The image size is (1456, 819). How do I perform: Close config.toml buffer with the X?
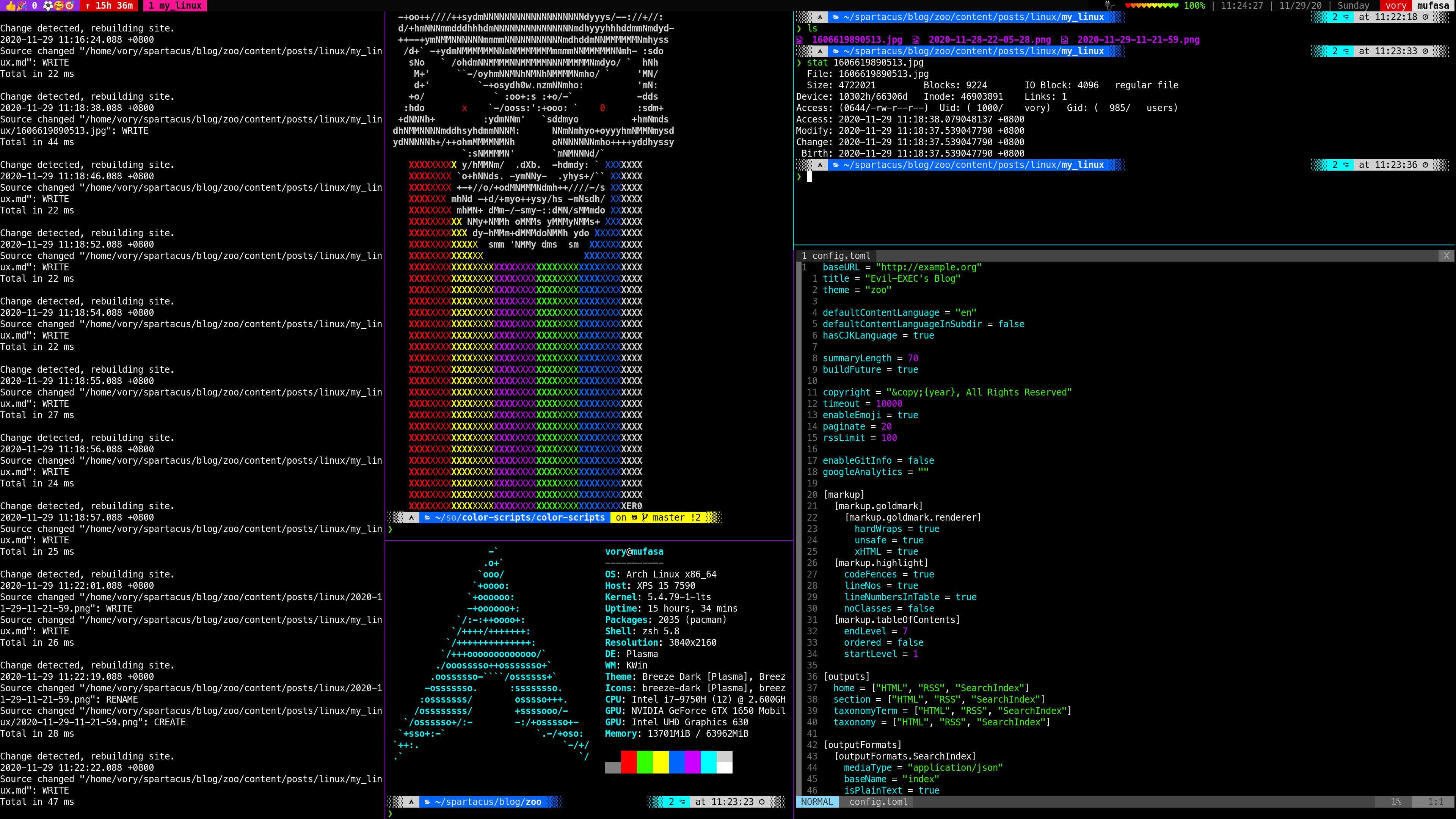tap(1446, 256)
